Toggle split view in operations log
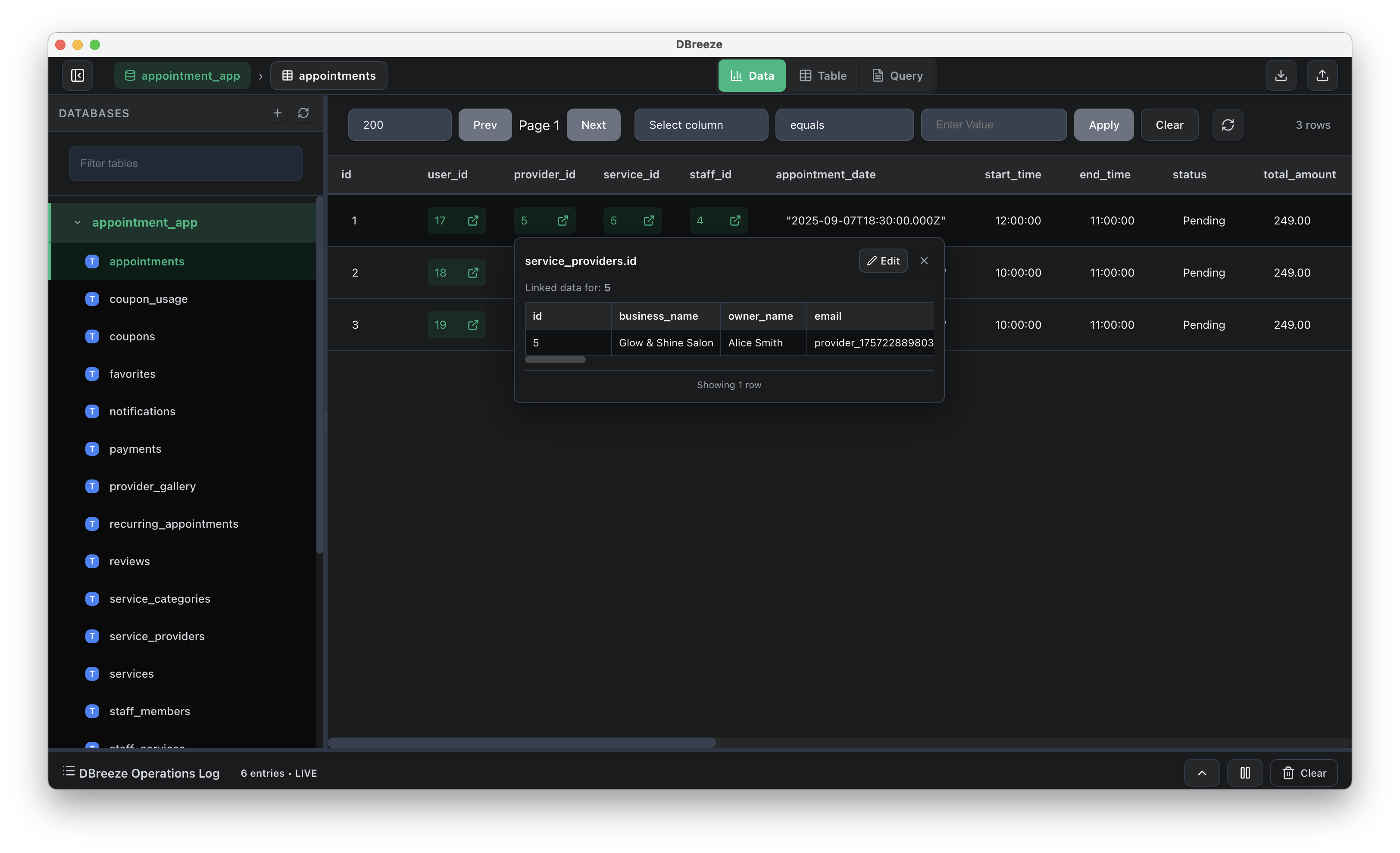This screenshot has width=1400, height=853. [x=1244, y=773]
